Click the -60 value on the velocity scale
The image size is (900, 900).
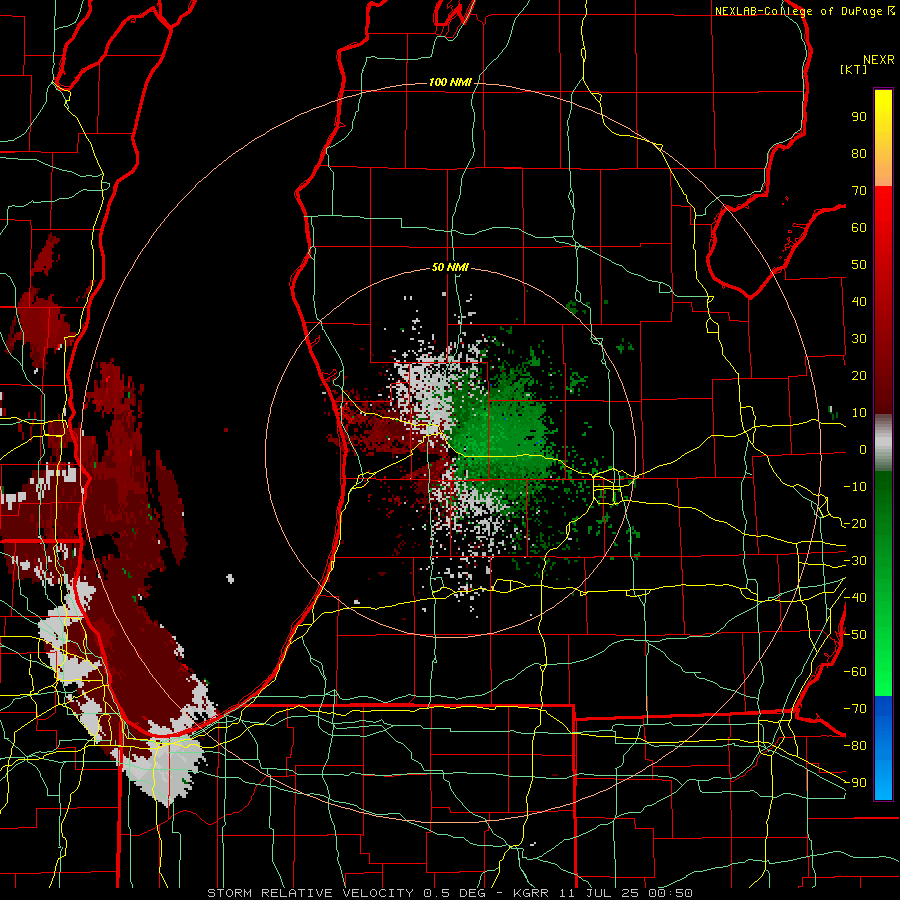click(855, 672)
